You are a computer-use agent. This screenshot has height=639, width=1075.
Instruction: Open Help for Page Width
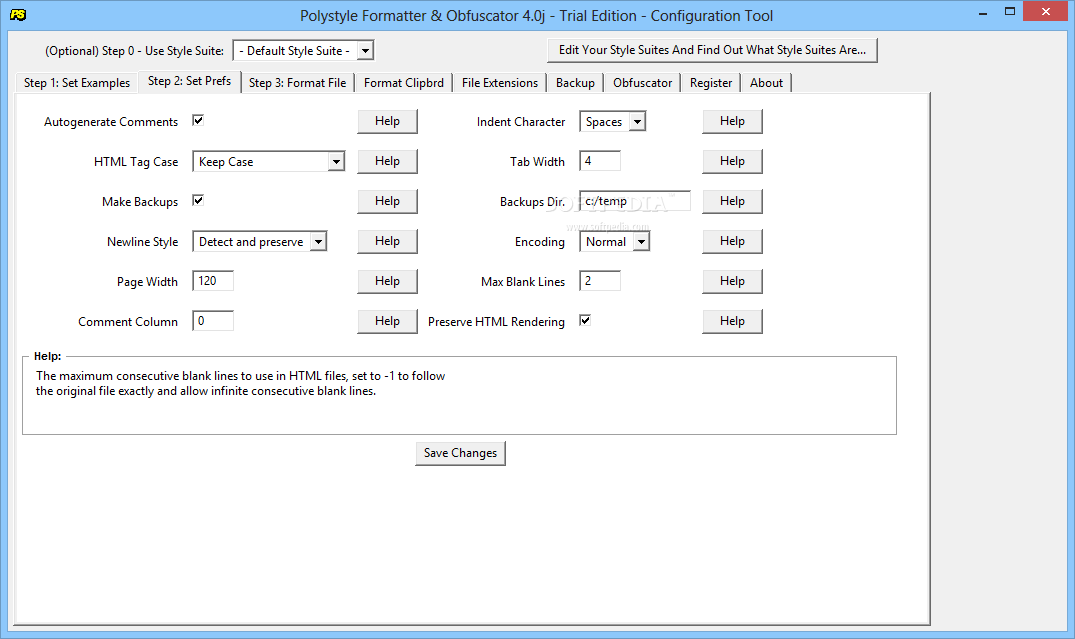387,281
